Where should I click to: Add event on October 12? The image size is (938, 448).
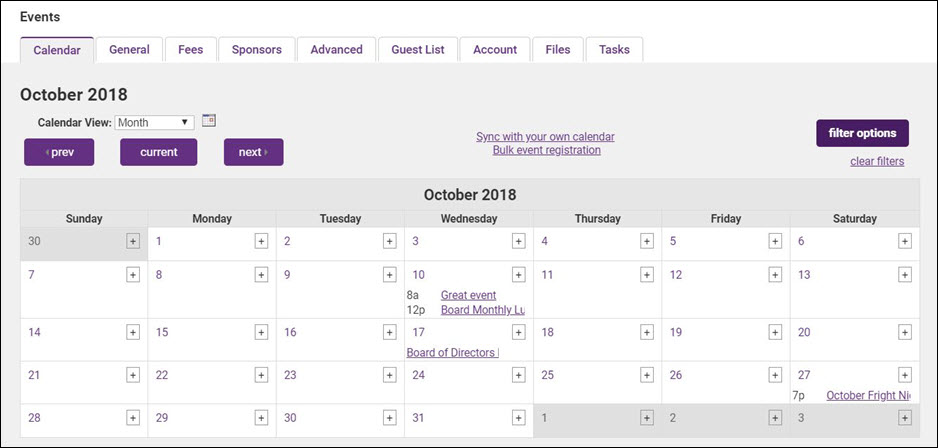(x=775, y=275)
